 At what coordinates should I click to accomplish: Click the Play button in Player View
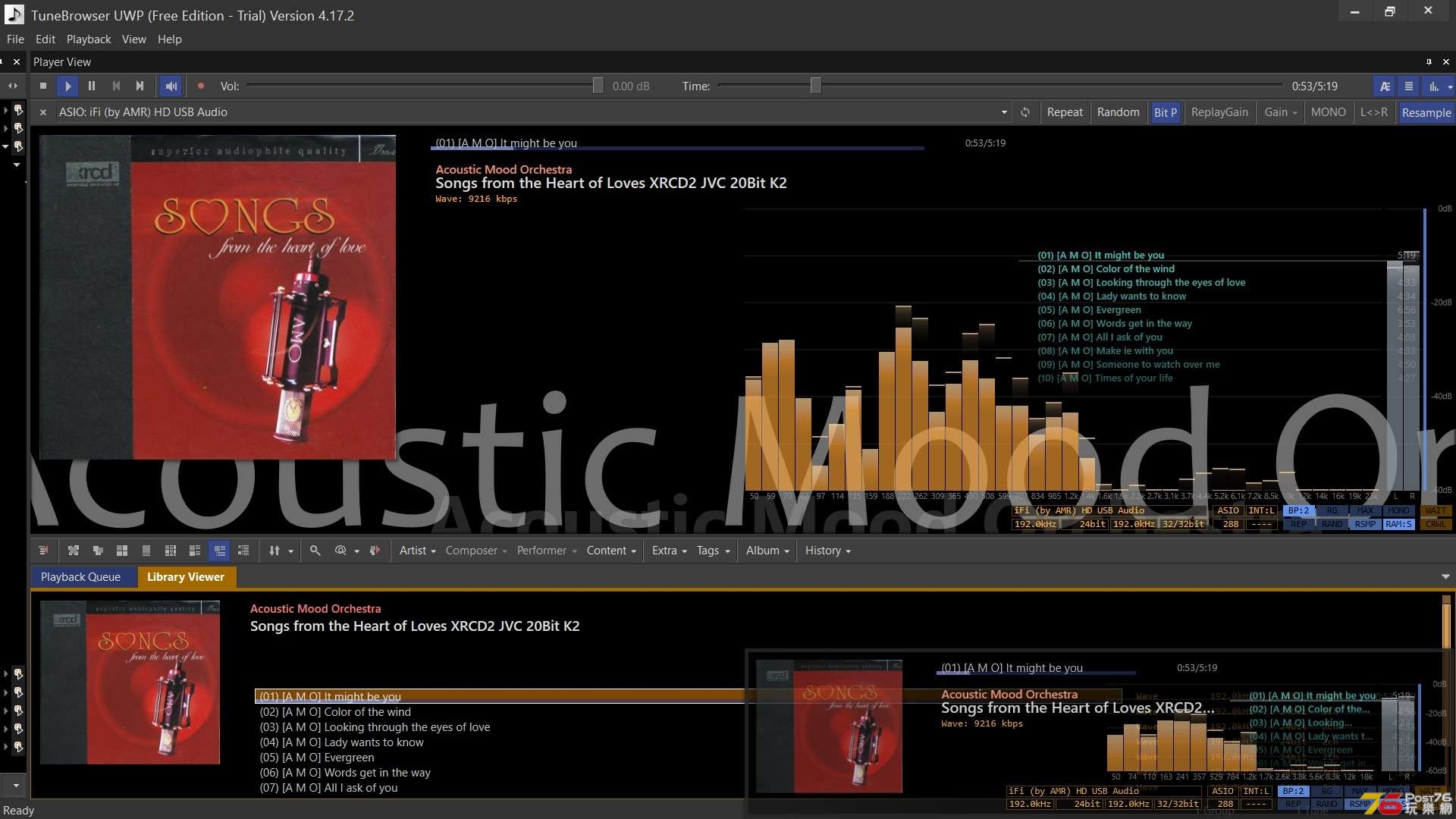pos(67,86)
